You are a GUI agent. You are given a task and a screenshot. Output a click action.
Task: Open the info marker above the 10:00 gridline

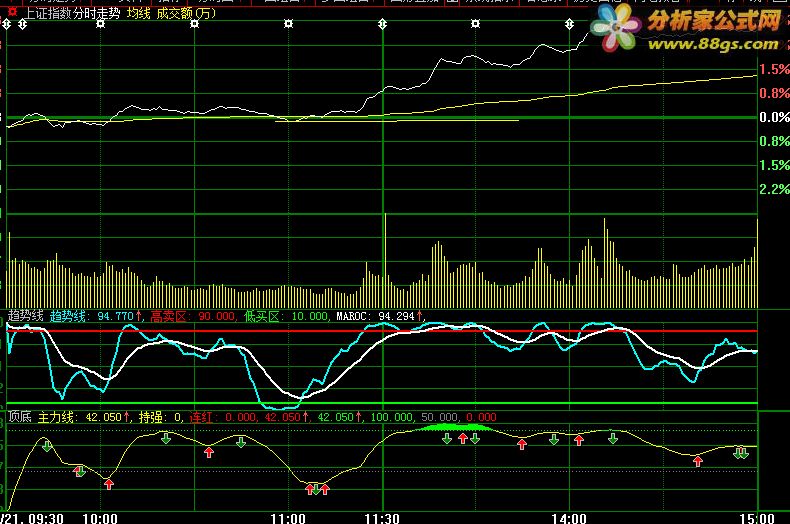[100, 24]
